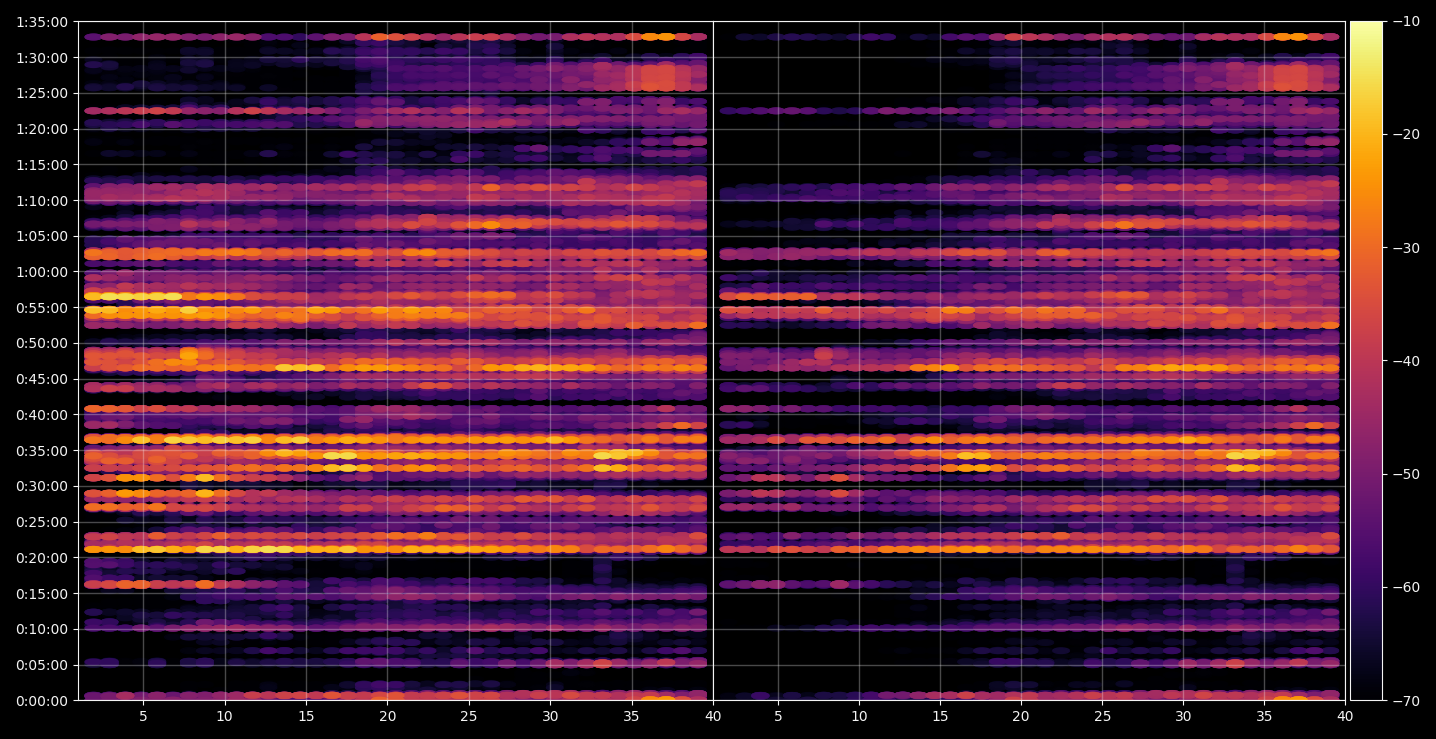1436x739 pixels.
Task: Click the 1:10:00 y-axis time label
Action: point(42,200)
